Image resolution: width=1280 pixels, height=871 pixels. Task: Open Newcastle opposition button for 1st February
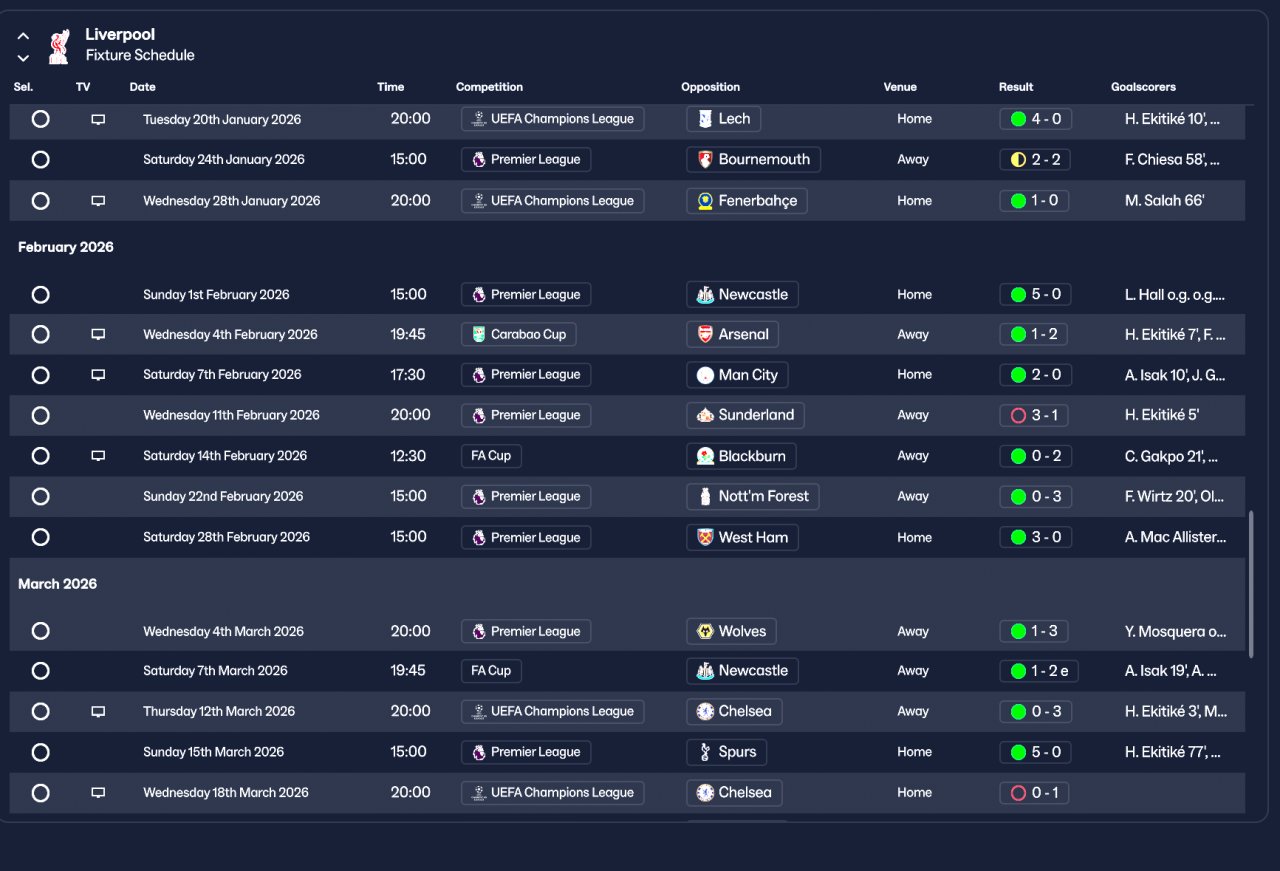pos(742,295)
